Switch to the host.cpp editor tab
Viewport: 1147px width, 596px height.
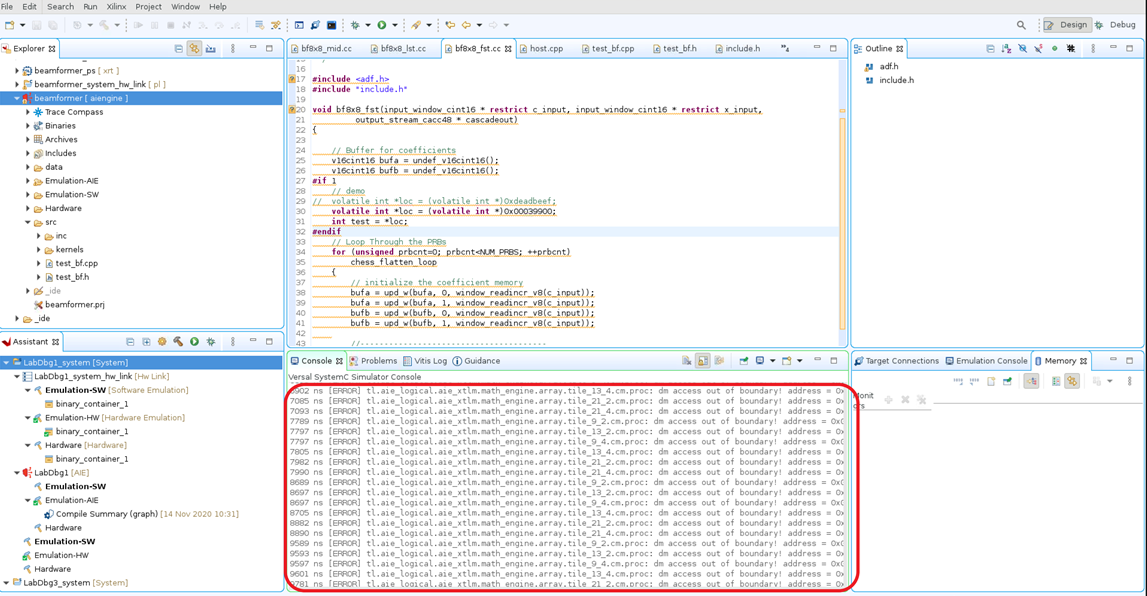(546, 48)
